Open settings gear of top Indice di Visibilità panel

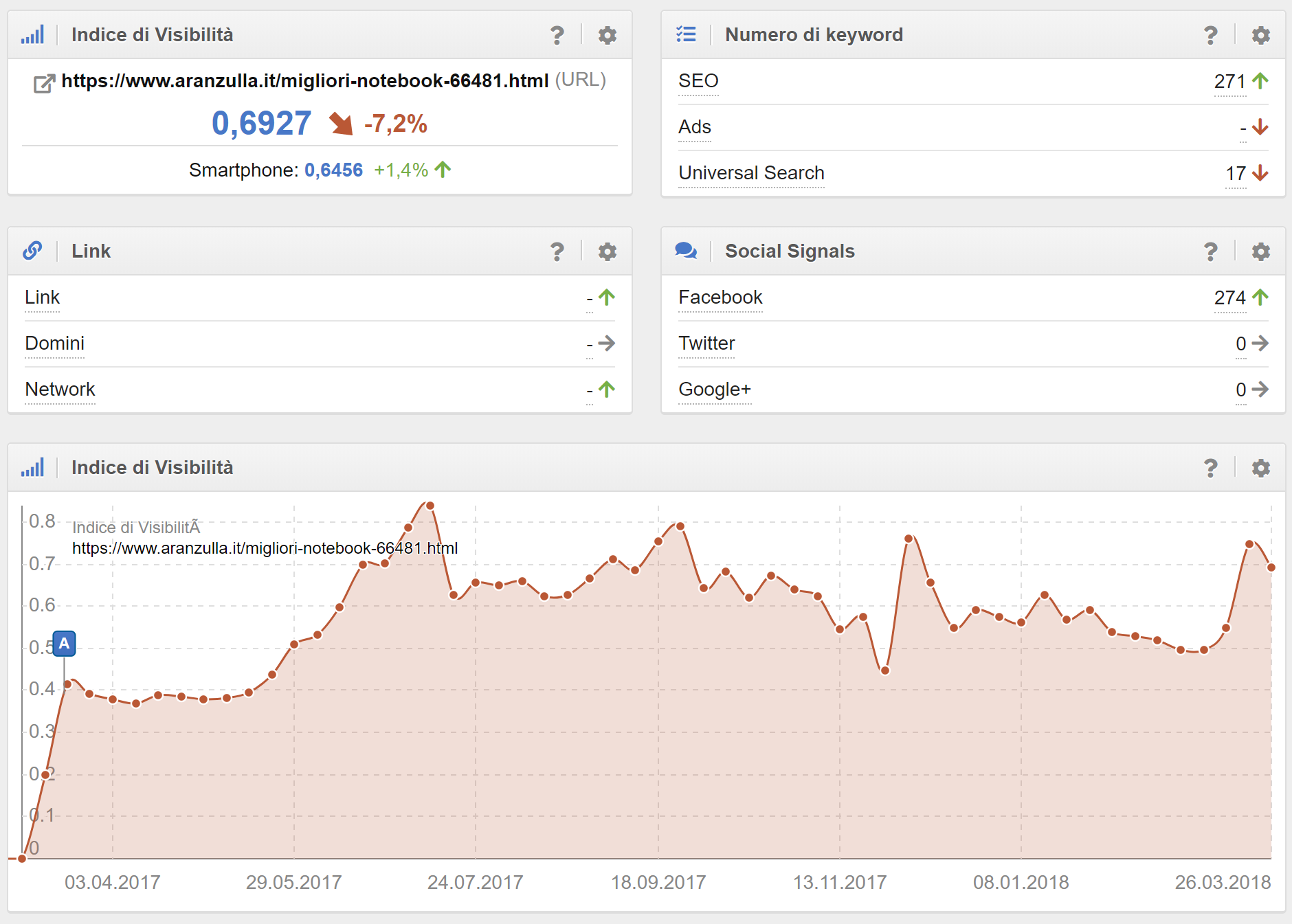(607, 35)
